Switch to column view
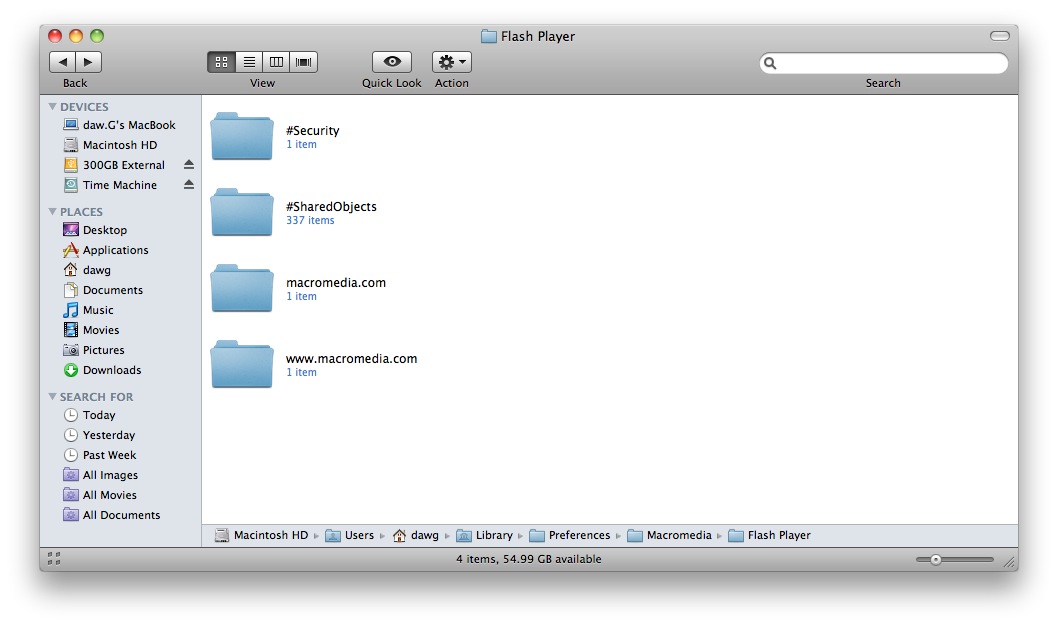Image resolution: width=1058 pixels, height=626 pixels. (276, 62)
